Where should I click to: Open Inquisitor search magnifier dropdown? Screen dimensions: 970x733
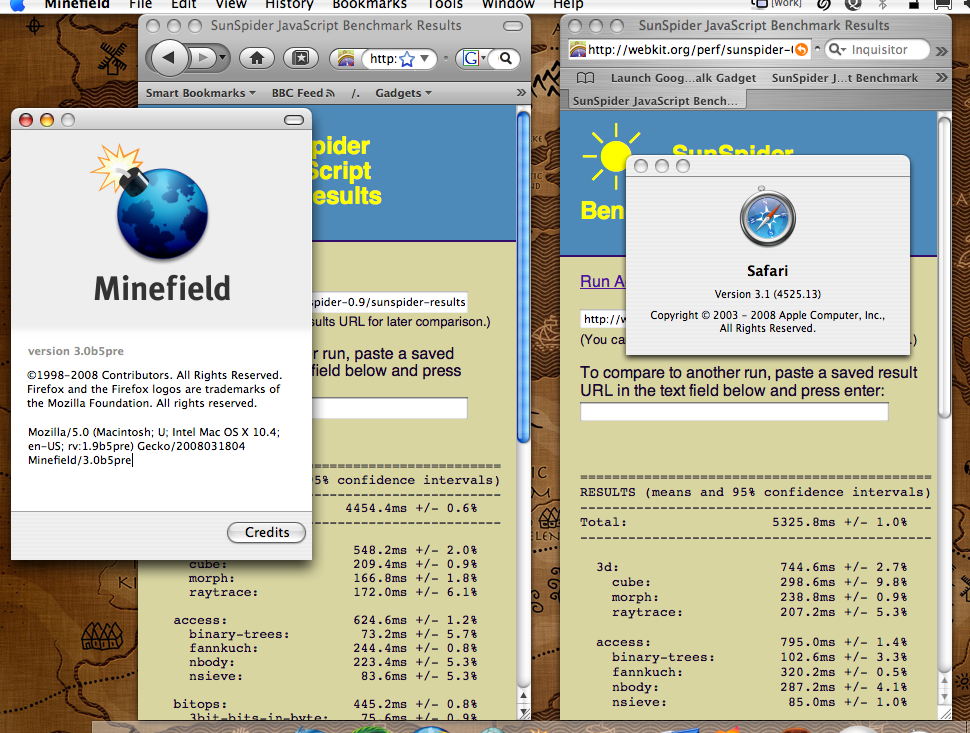point(838,49)
